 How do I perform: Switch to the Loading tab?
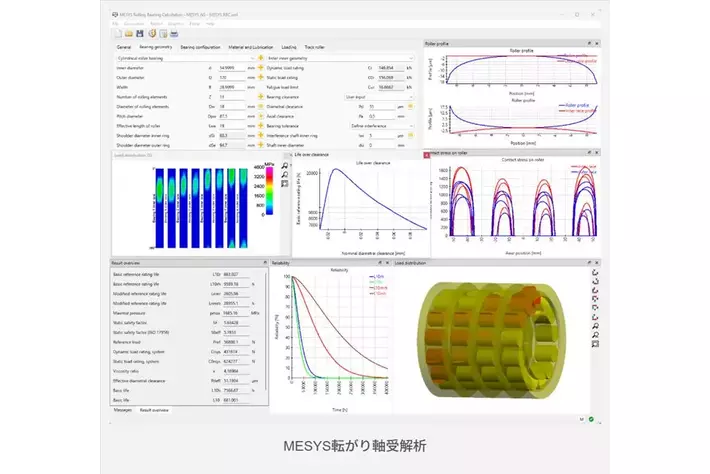[x=289, y=47]
